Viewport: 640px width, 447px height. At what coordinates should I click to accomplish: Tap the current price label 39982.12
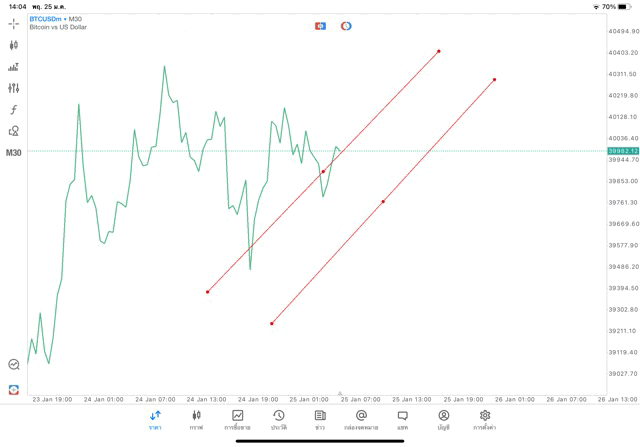coord(622,151)
